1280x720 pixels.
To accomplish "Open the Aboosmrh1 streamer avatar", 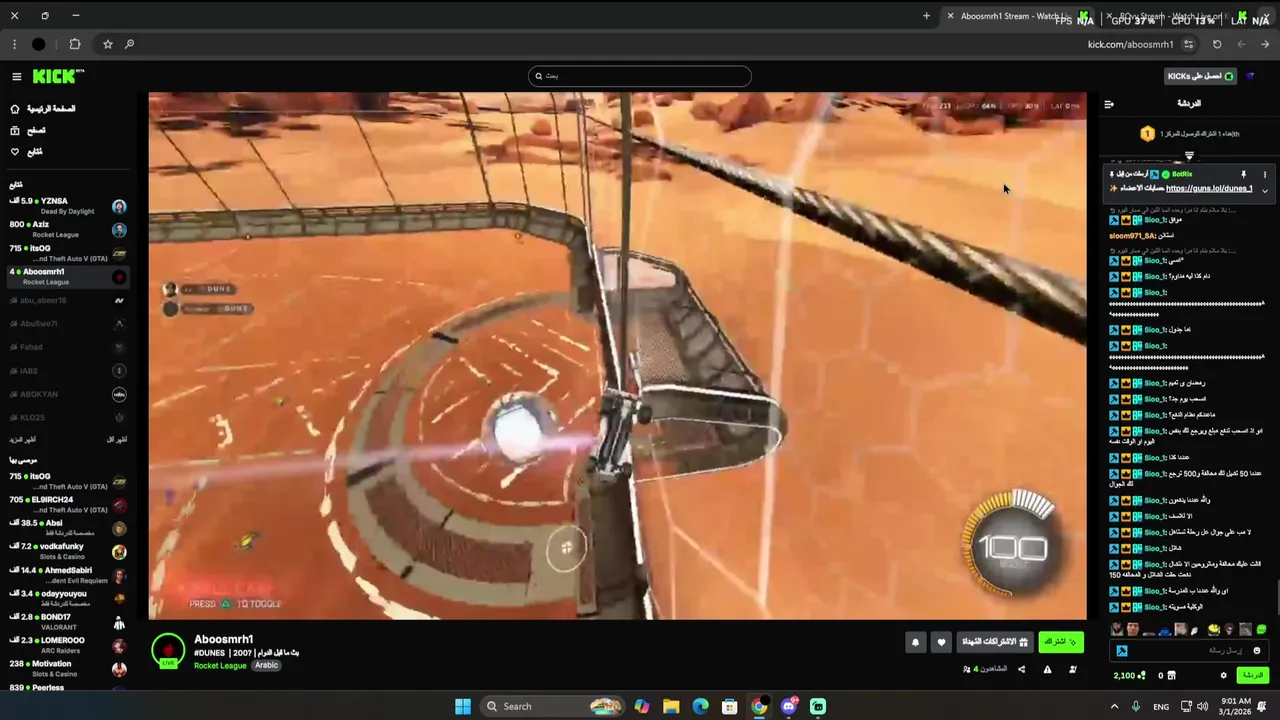I will pos(168,650).
